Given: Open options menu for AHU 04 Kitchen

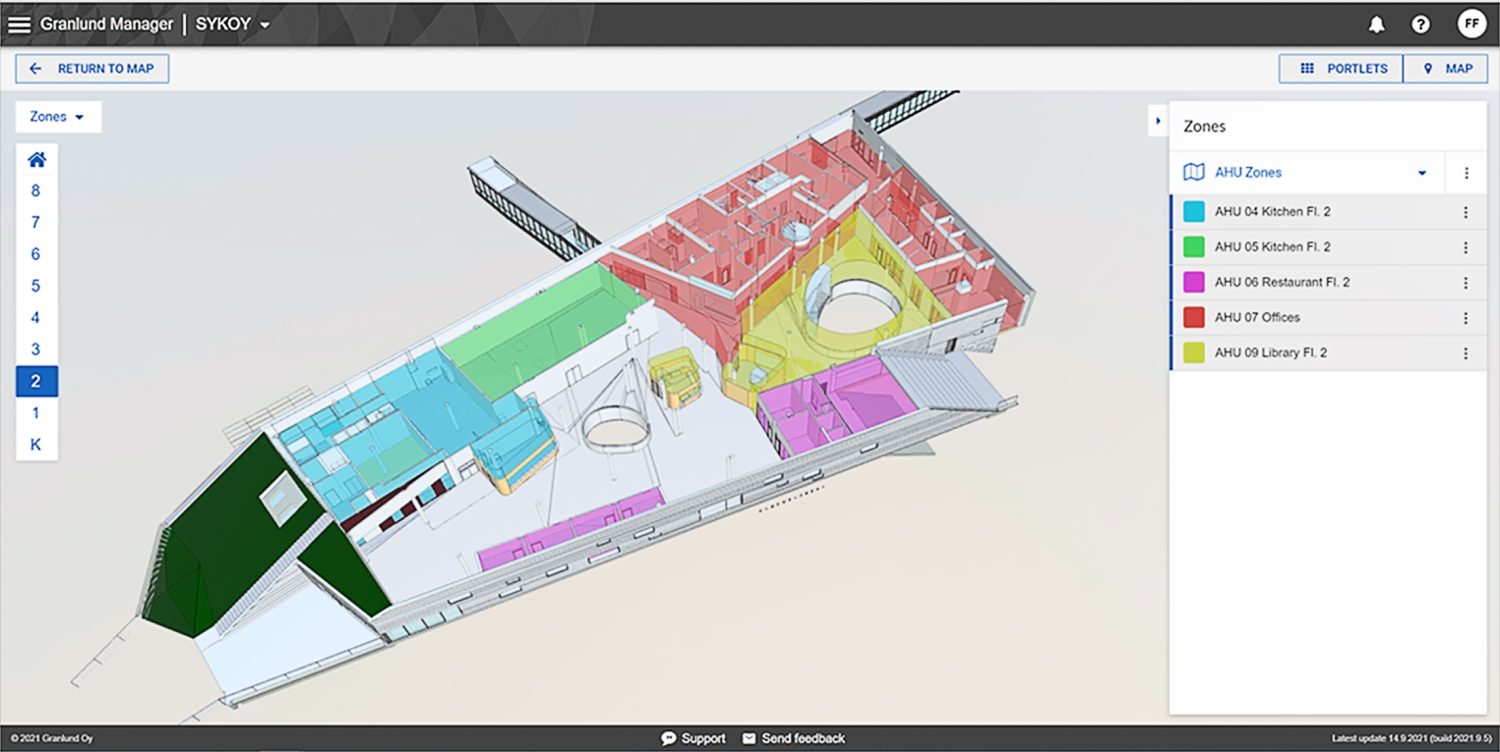Looking at the screenshot, I should pyautogui.click(x=1465, y=212).
